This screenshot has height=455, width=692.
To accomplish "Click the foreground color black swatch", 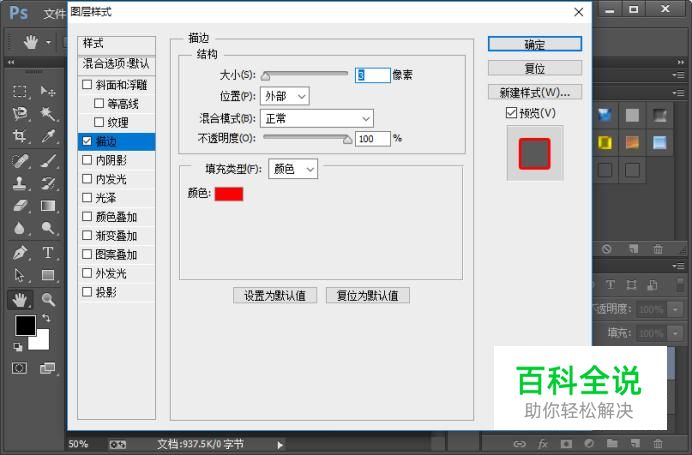I will point(25,325).
